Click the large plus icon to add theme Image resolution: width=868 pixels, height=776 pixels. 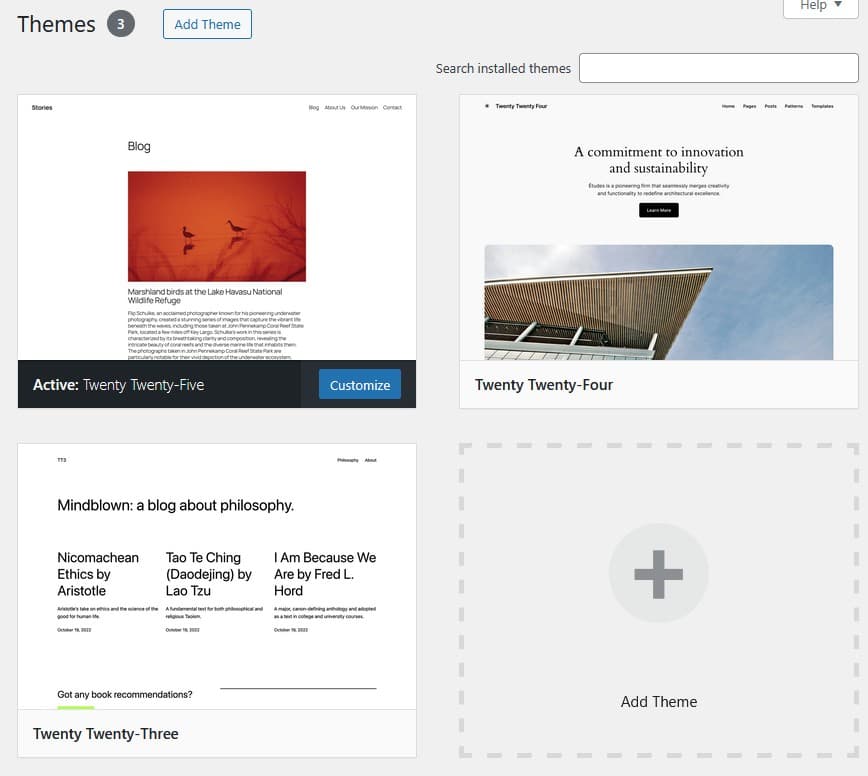658,574
